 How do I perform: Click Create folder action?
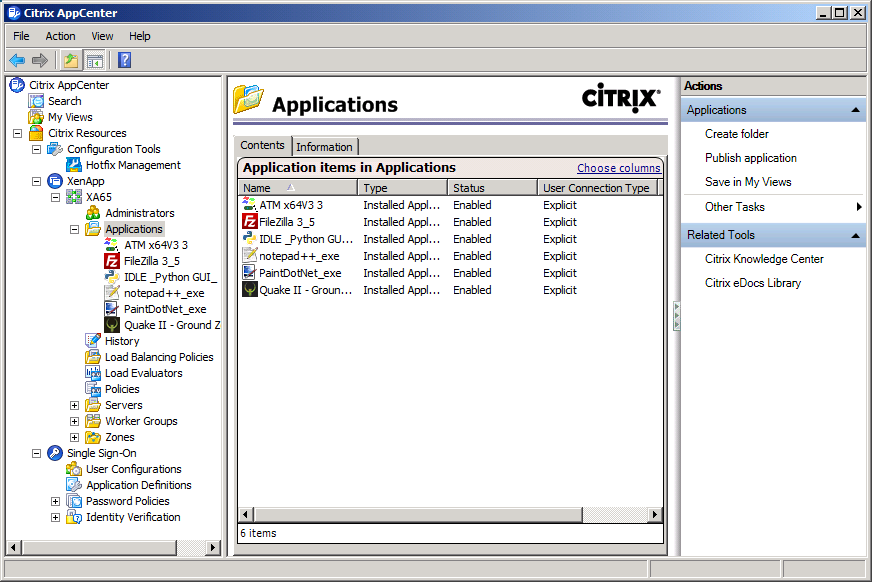[737, 134]
